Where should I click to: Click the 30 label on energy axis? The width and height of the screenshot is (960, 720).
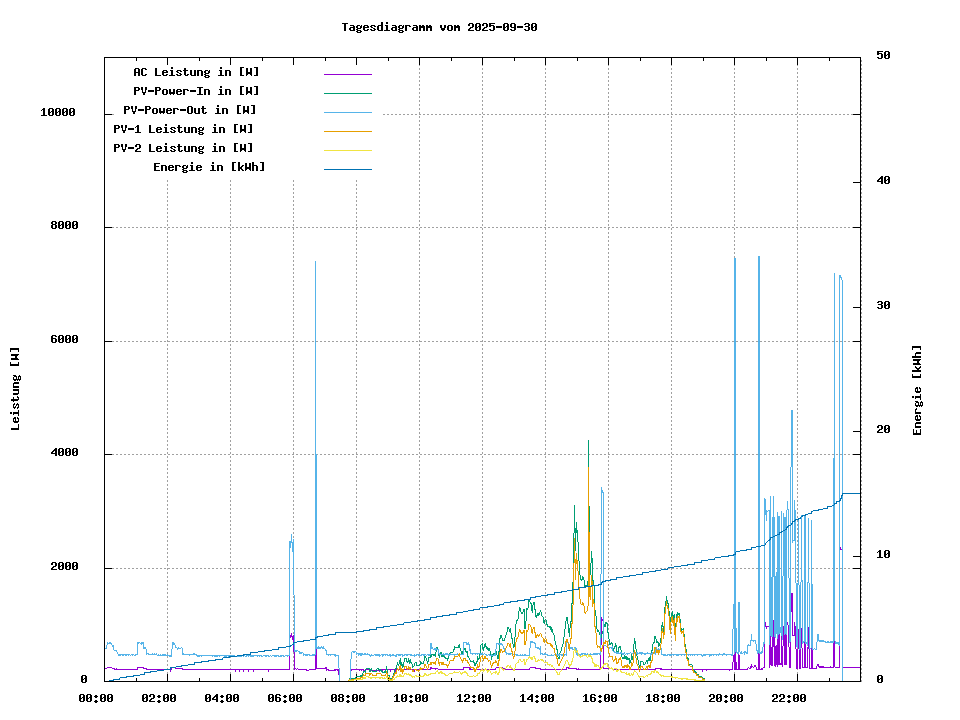click(883, 306)
